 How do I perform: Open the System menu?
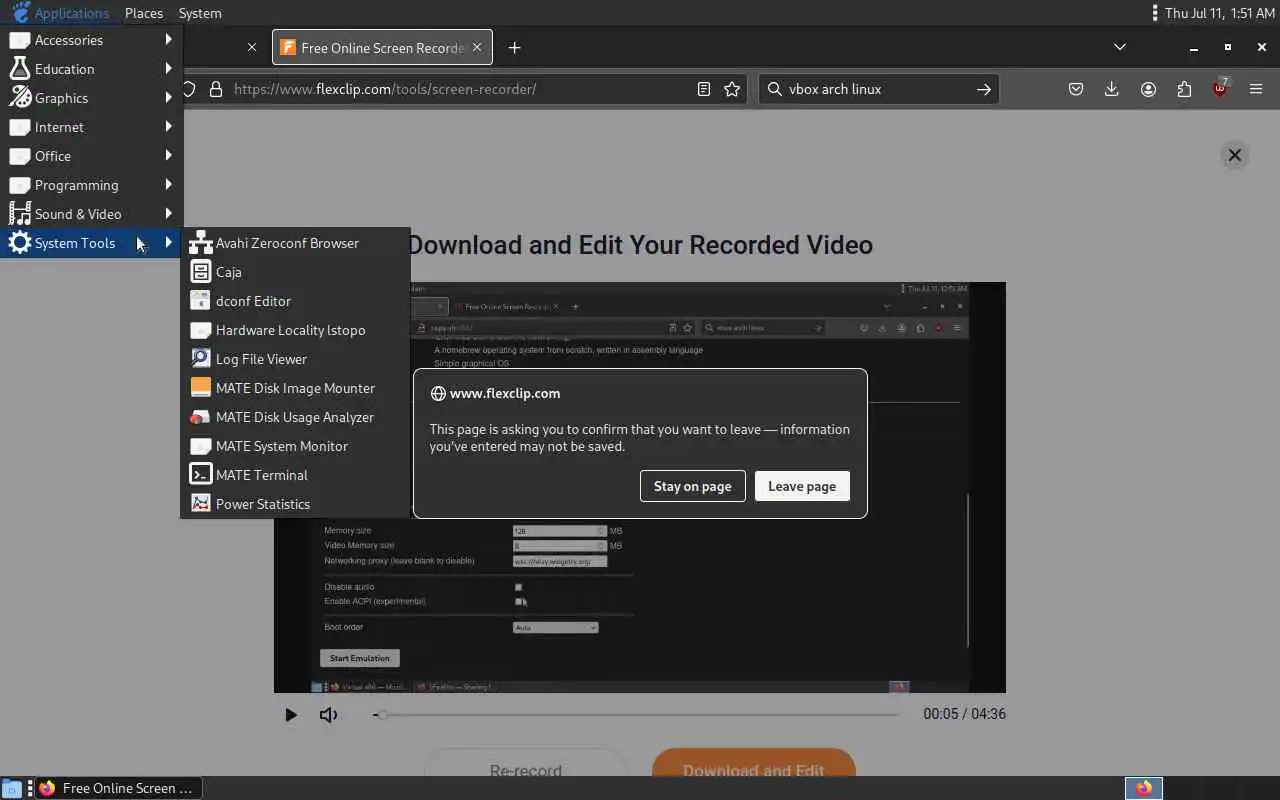pyautogui.click(x=200, y=13)
